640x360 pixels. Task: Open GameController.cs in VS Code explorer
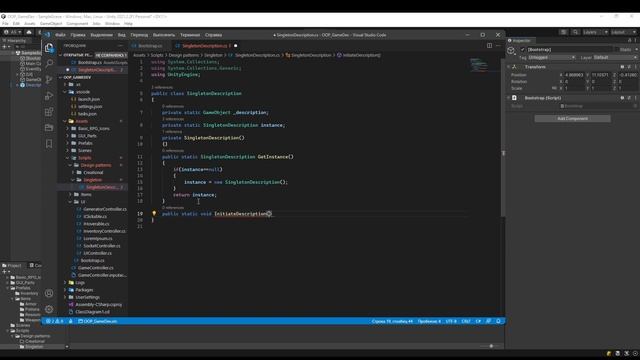96,268
